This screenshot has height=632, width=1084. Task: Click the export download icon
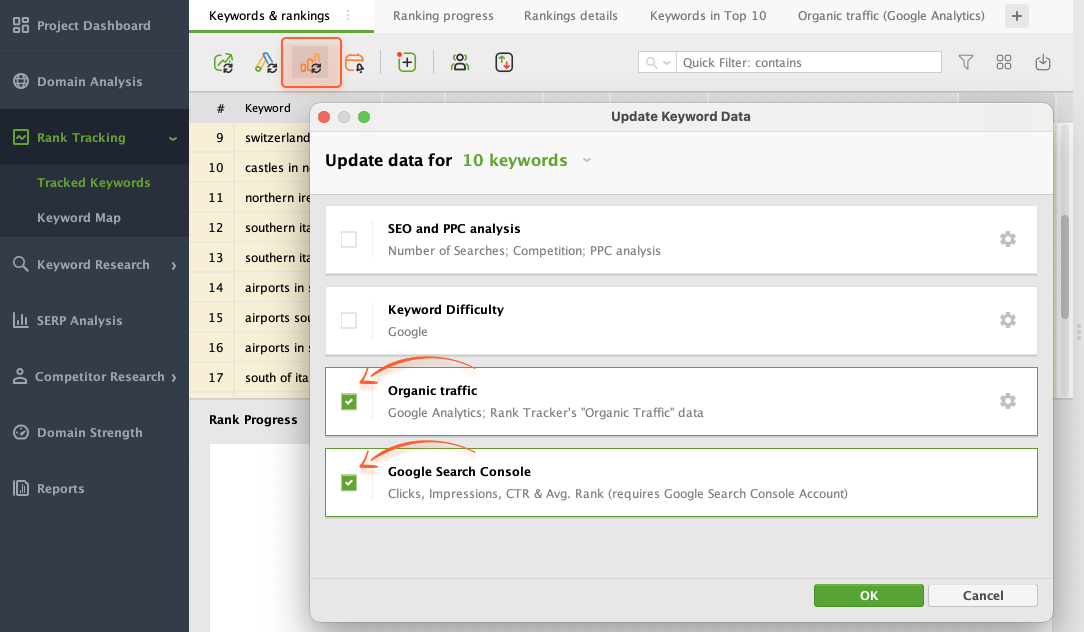point(1043,63)
